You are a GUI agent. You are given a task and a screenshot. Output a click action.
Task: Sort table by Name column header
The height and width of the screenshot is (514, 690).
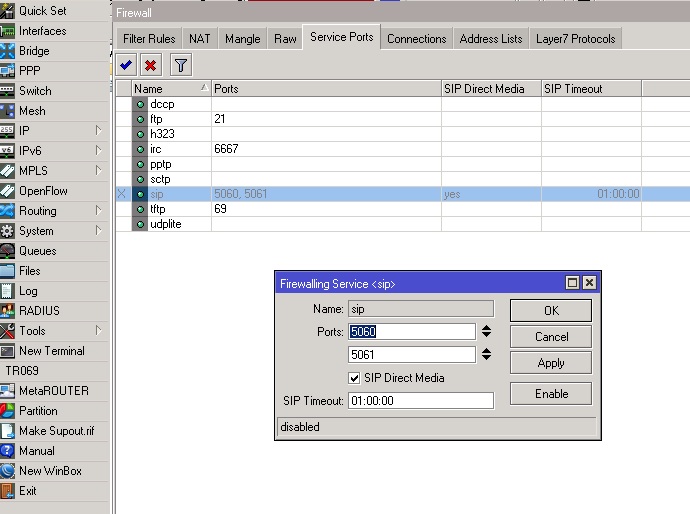172,88
